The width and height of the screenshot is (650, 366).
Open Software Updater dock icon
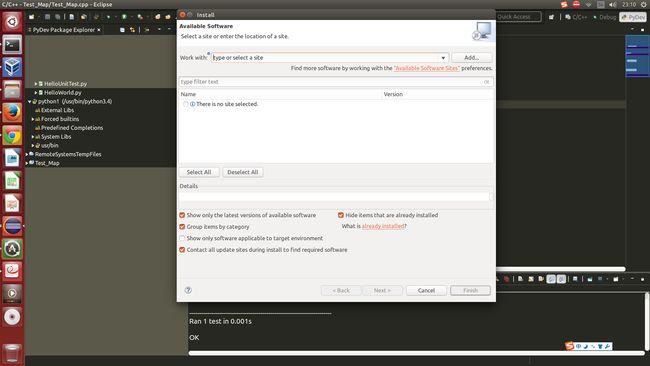[x=12, y=249]
